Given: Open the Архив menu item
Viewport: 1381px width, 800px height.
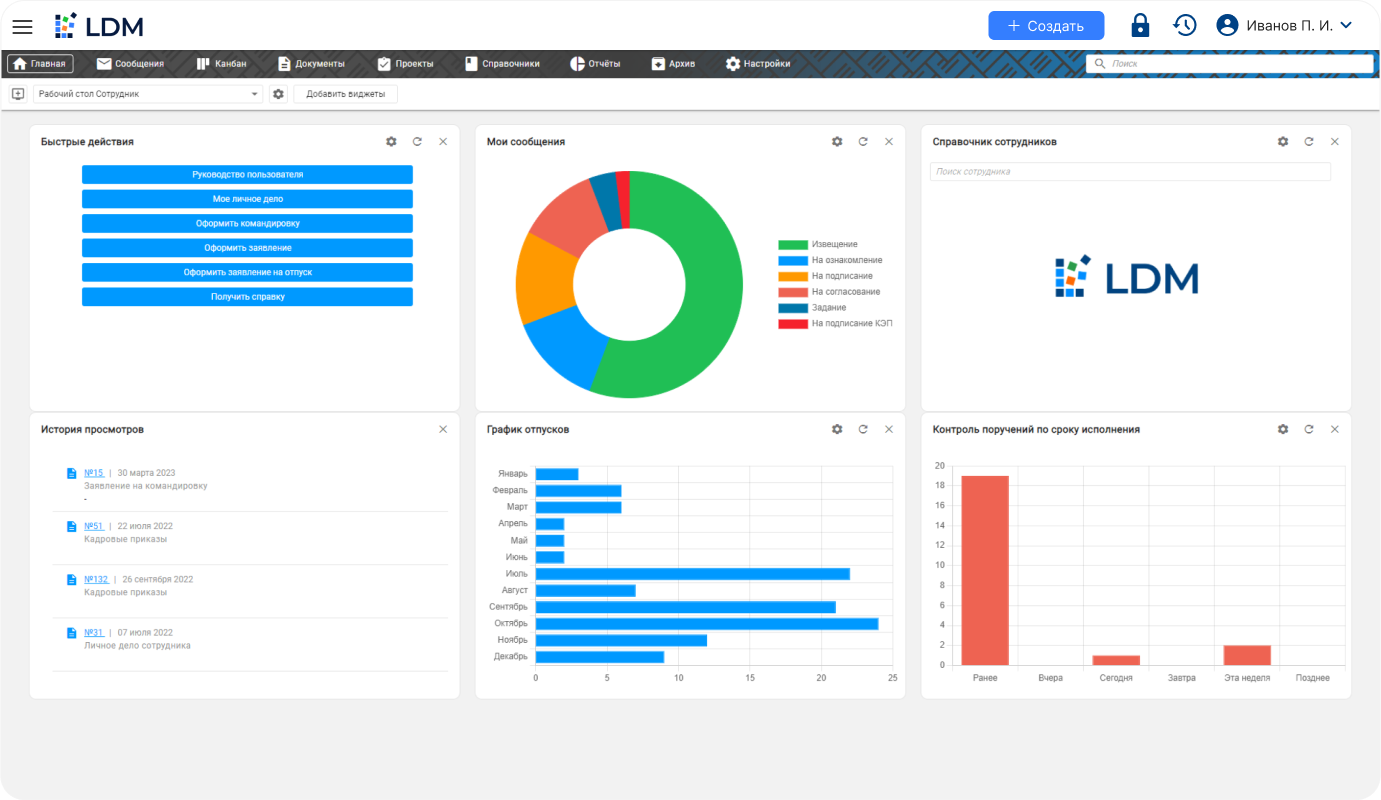Looking at the screenshot, I should 673,64.
